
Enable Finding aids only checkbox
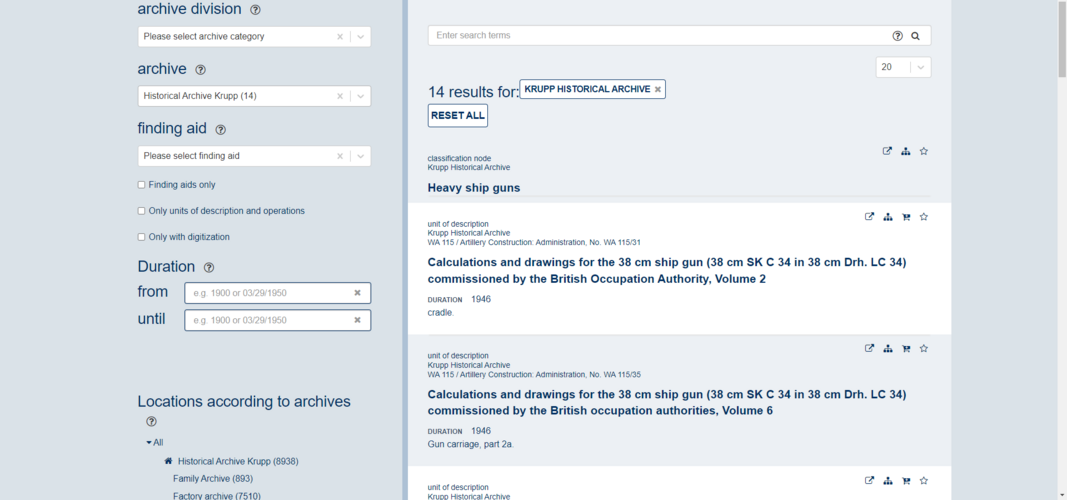pyautogui.click(x=142, y=184)
